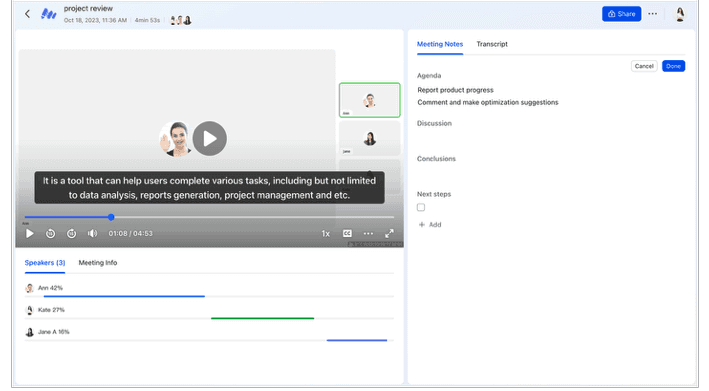
Task: Switch to the Meeting Info tab
Action: 98,263
